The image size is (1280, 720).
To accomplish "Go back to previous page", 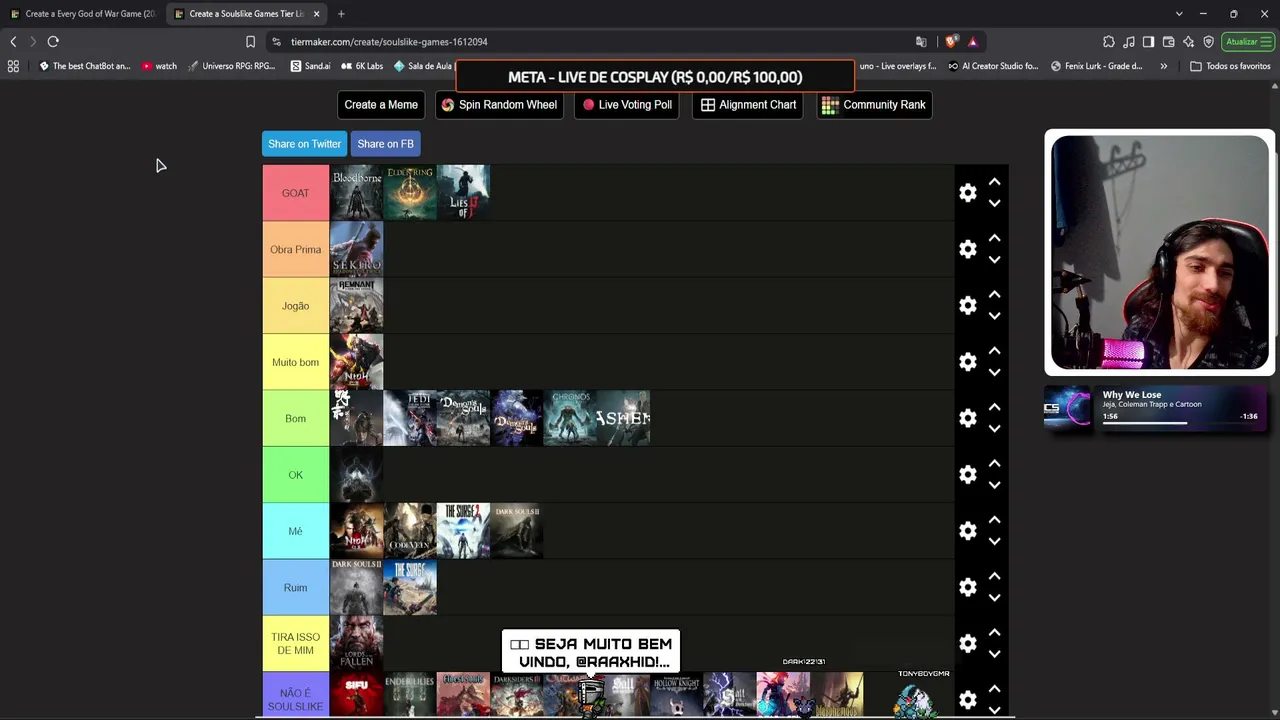I will (13, 42).
